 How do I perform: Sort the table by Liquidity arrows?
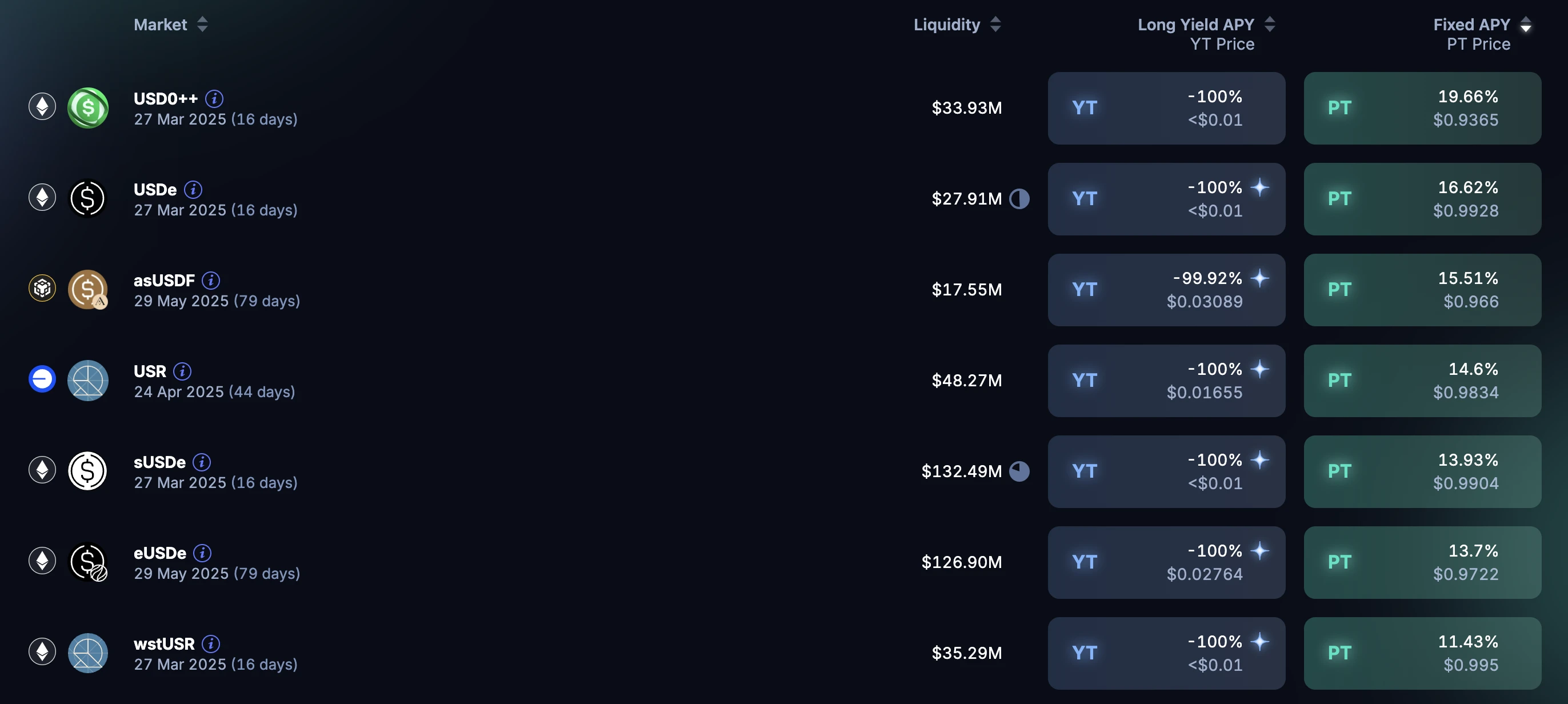click(x=995, y=25)
